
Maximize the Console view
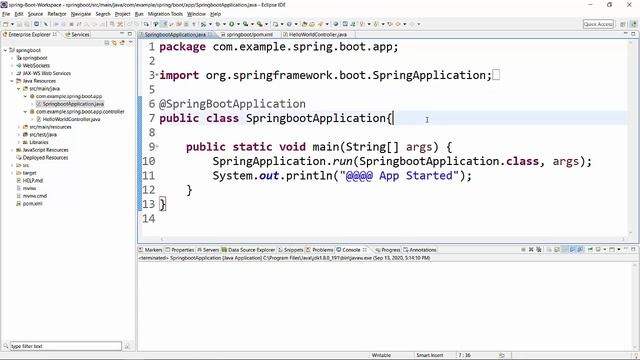pyautogui.click(x=633, y=249)
